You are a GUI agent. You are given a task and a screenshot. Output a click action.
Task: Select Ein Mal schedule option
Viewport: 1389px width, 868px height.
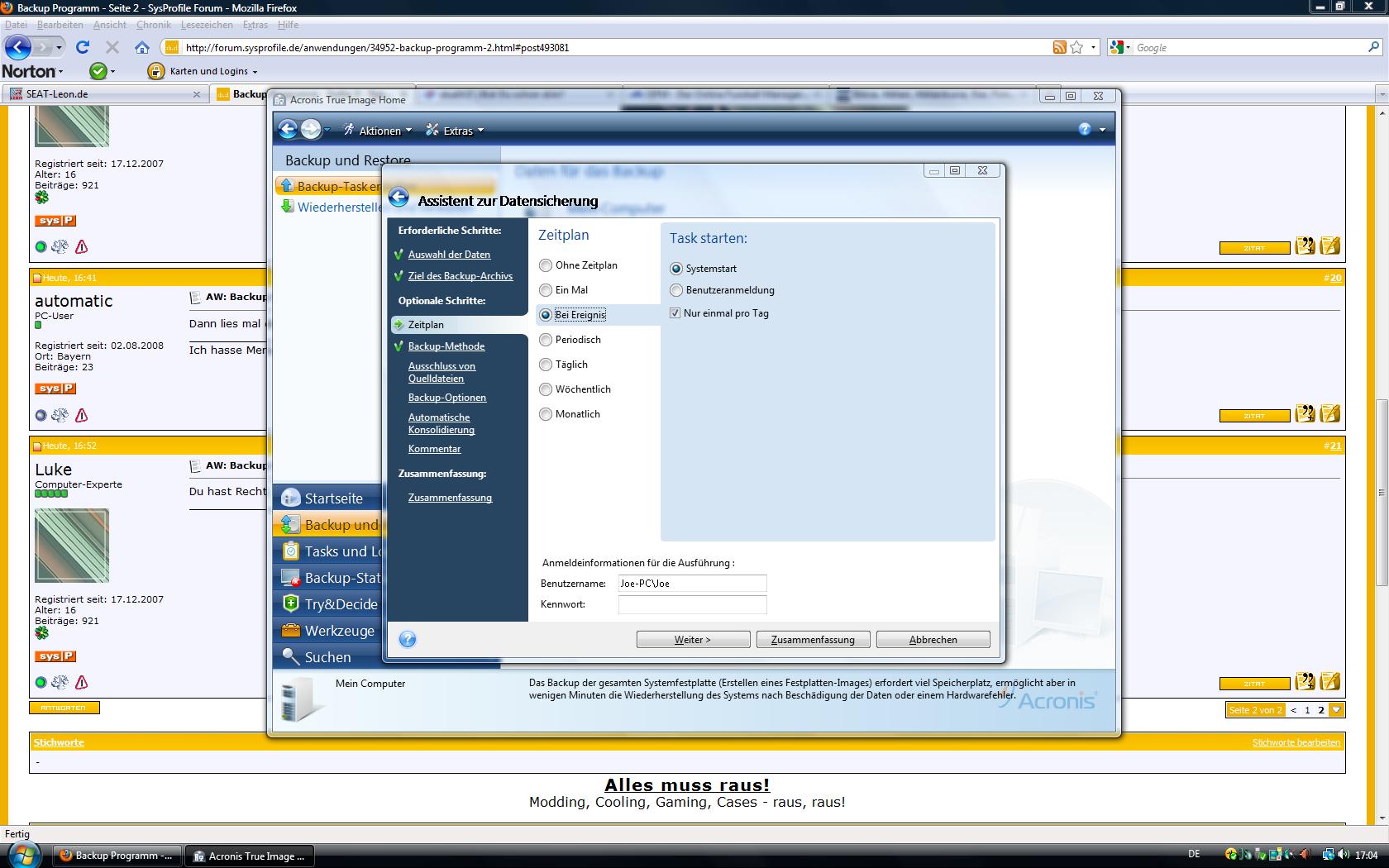point(546,290)
